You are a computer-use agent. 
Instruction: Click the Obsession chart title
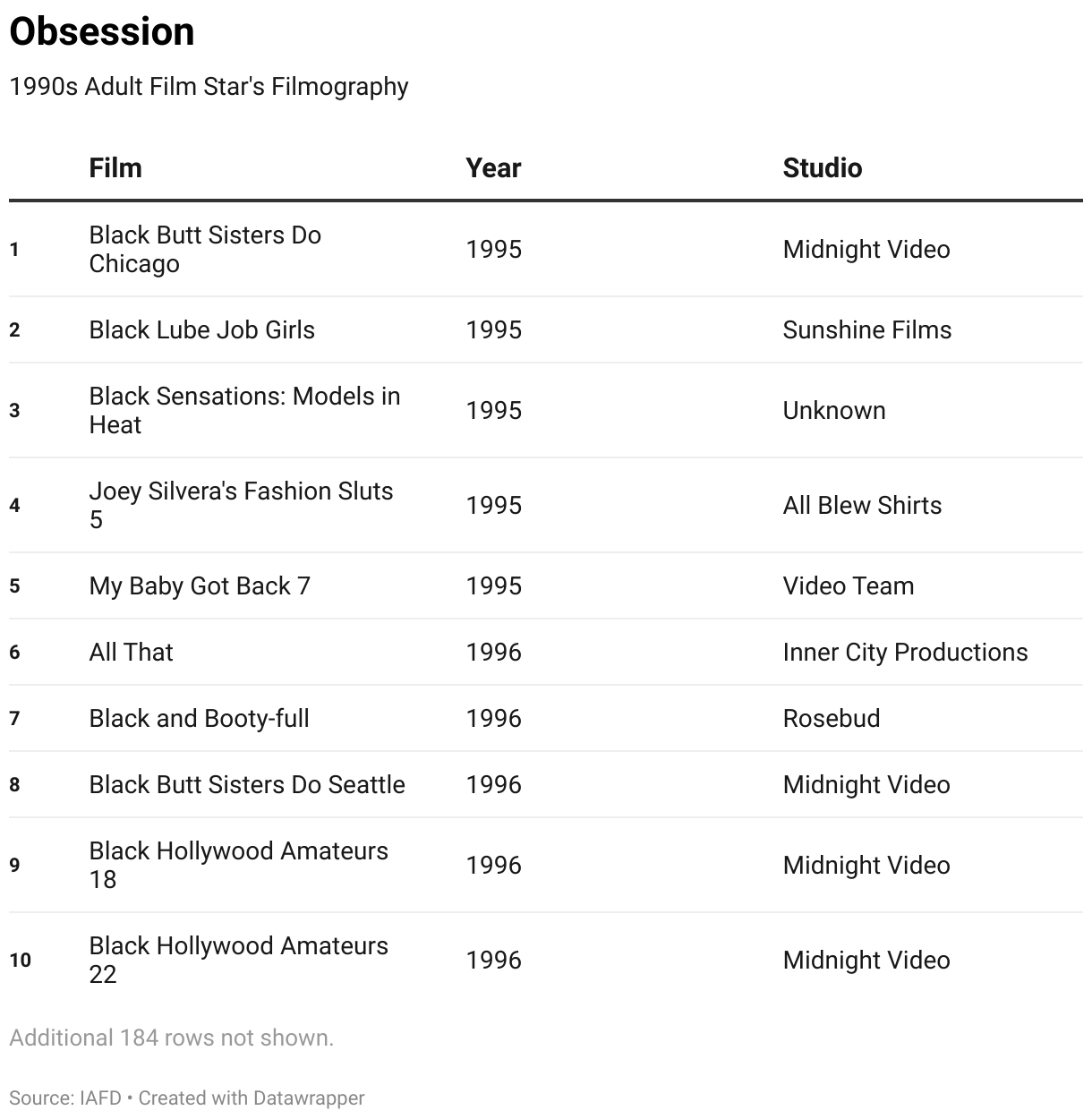pos(102,31)
